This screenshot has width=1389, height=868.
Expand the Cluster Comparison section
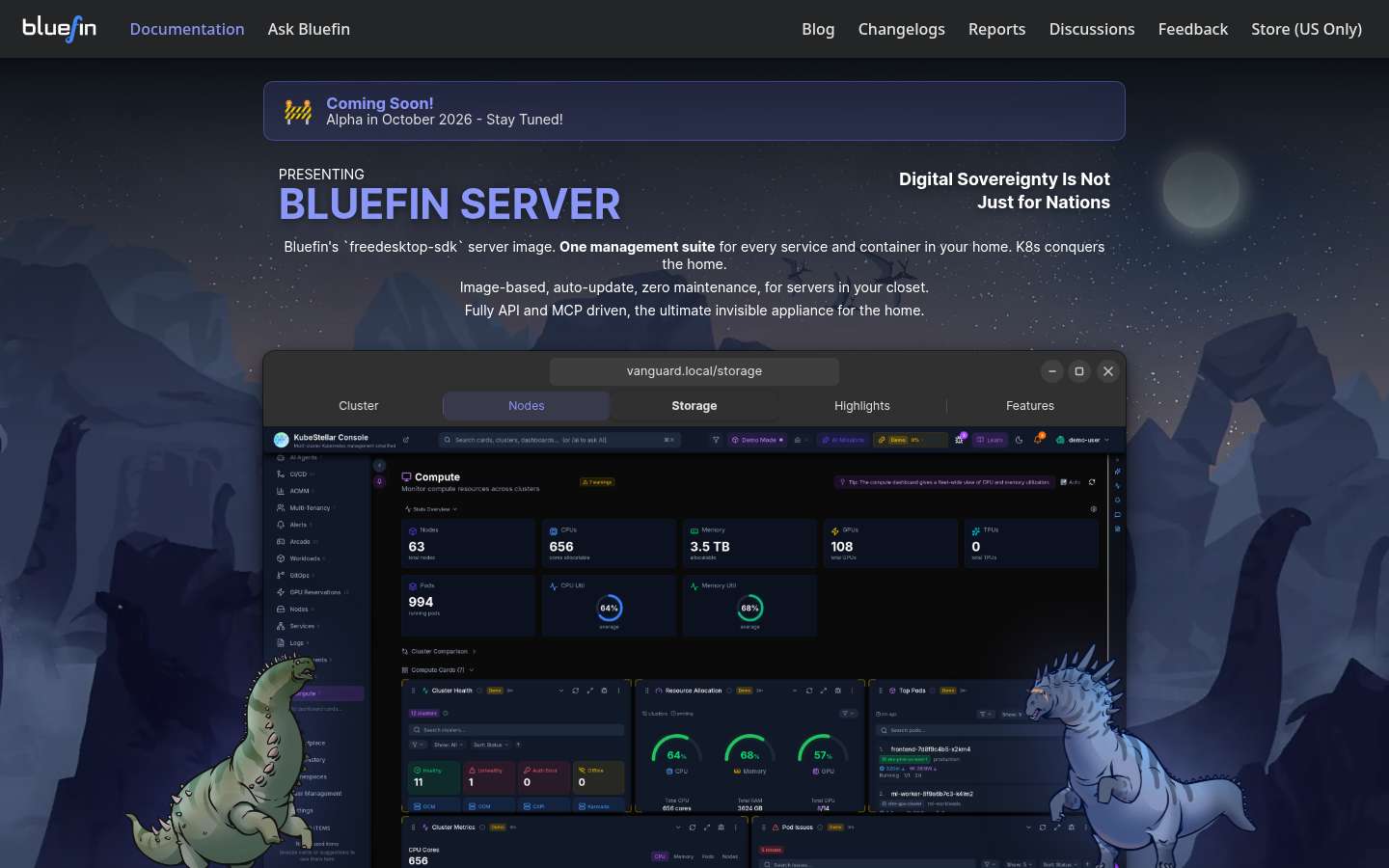[x=439, y=652]
